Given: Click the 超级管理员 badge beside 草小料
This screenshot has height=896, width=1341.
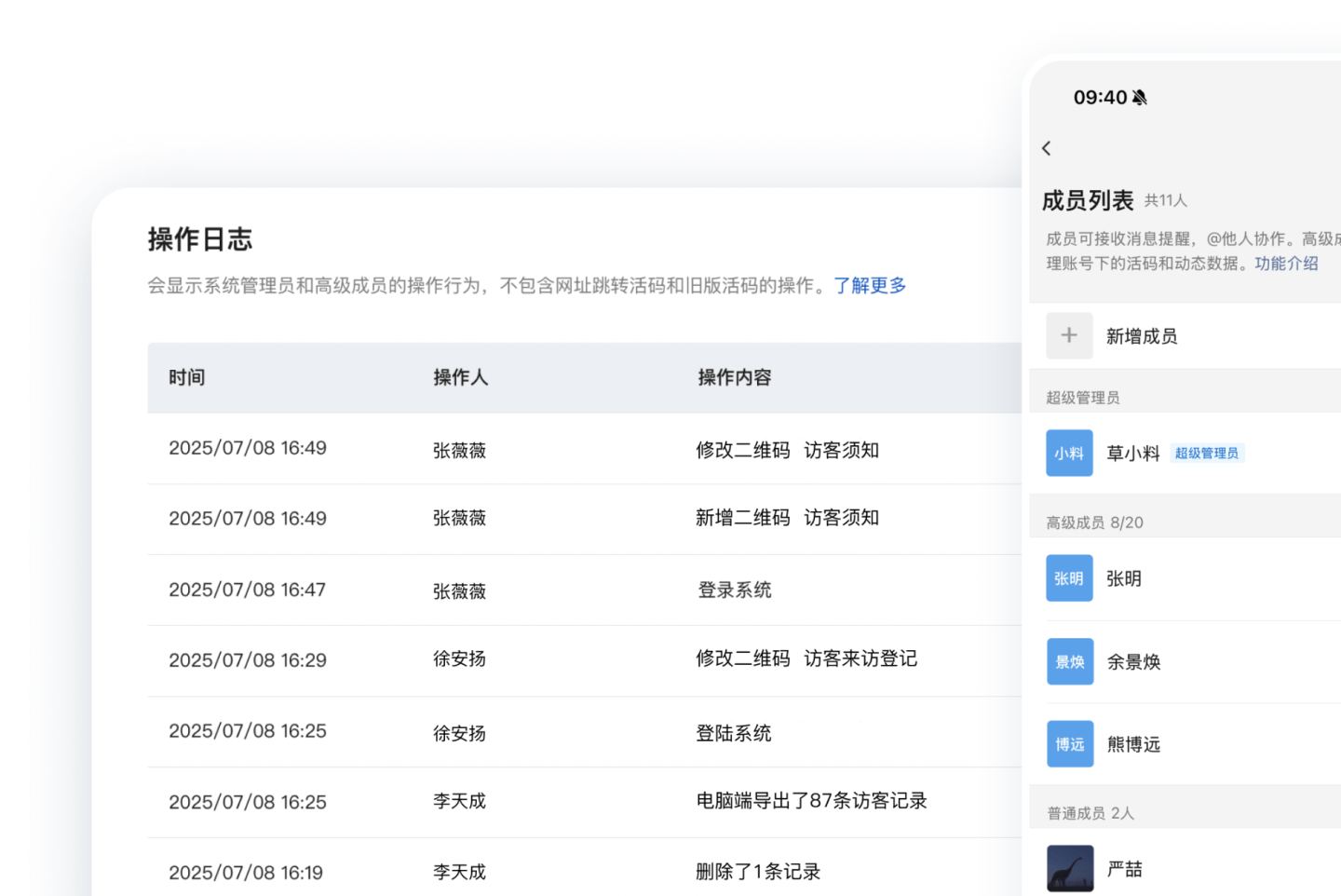Looking at the screenshot, I should click(x=1207, y=454).
